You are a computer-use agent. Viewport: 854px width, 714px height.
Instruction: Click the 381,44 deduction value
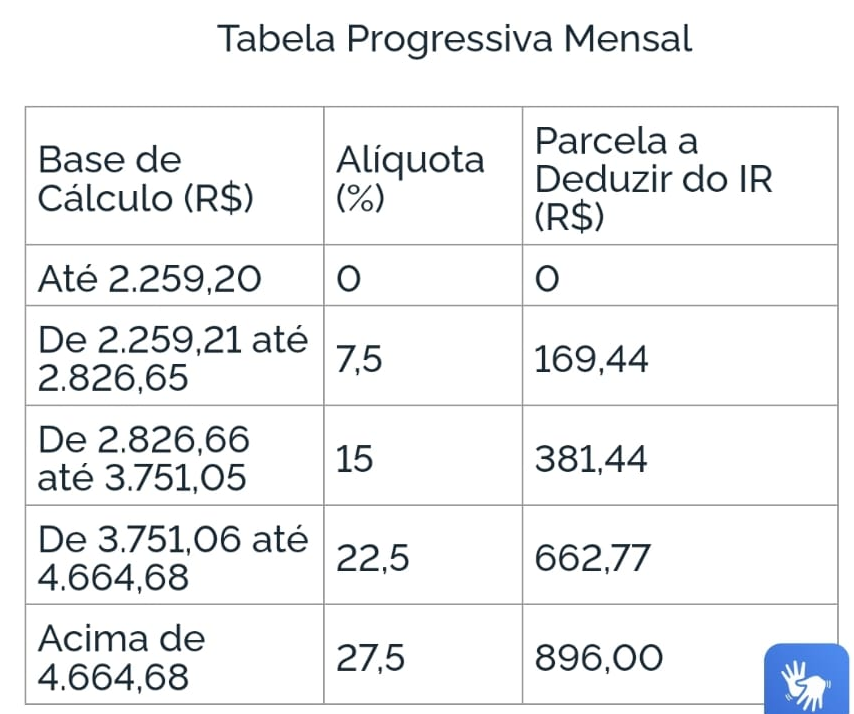pos(591,459)
